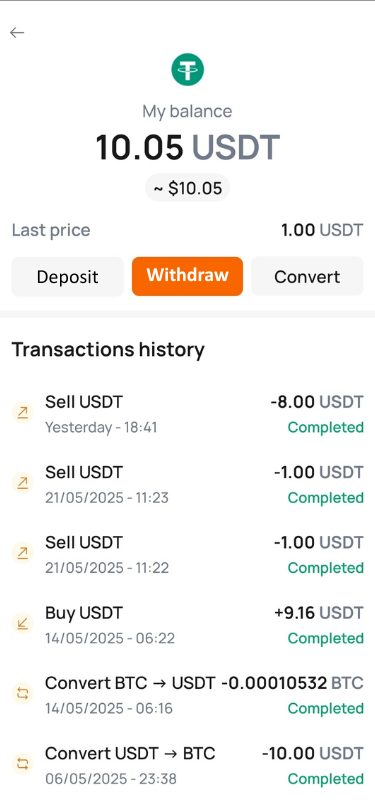Select the Convert button

[307, 277]
